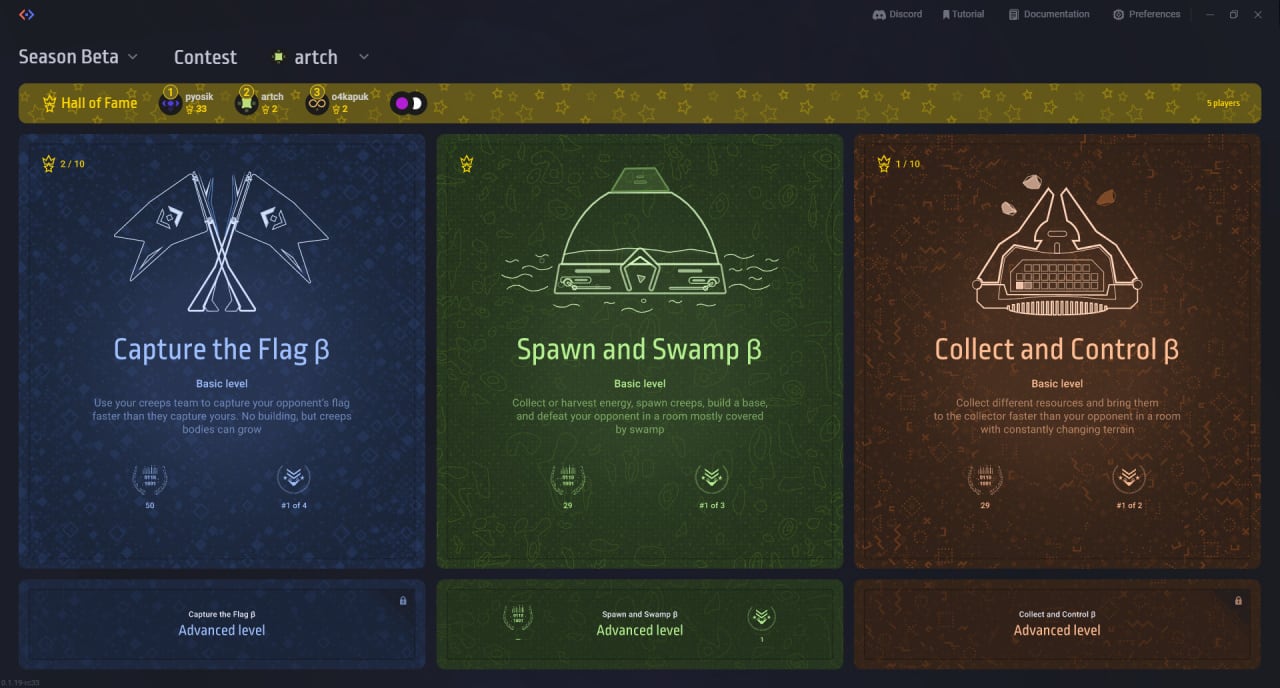Click the '#1 of 3' rank text

pos(711,506)
